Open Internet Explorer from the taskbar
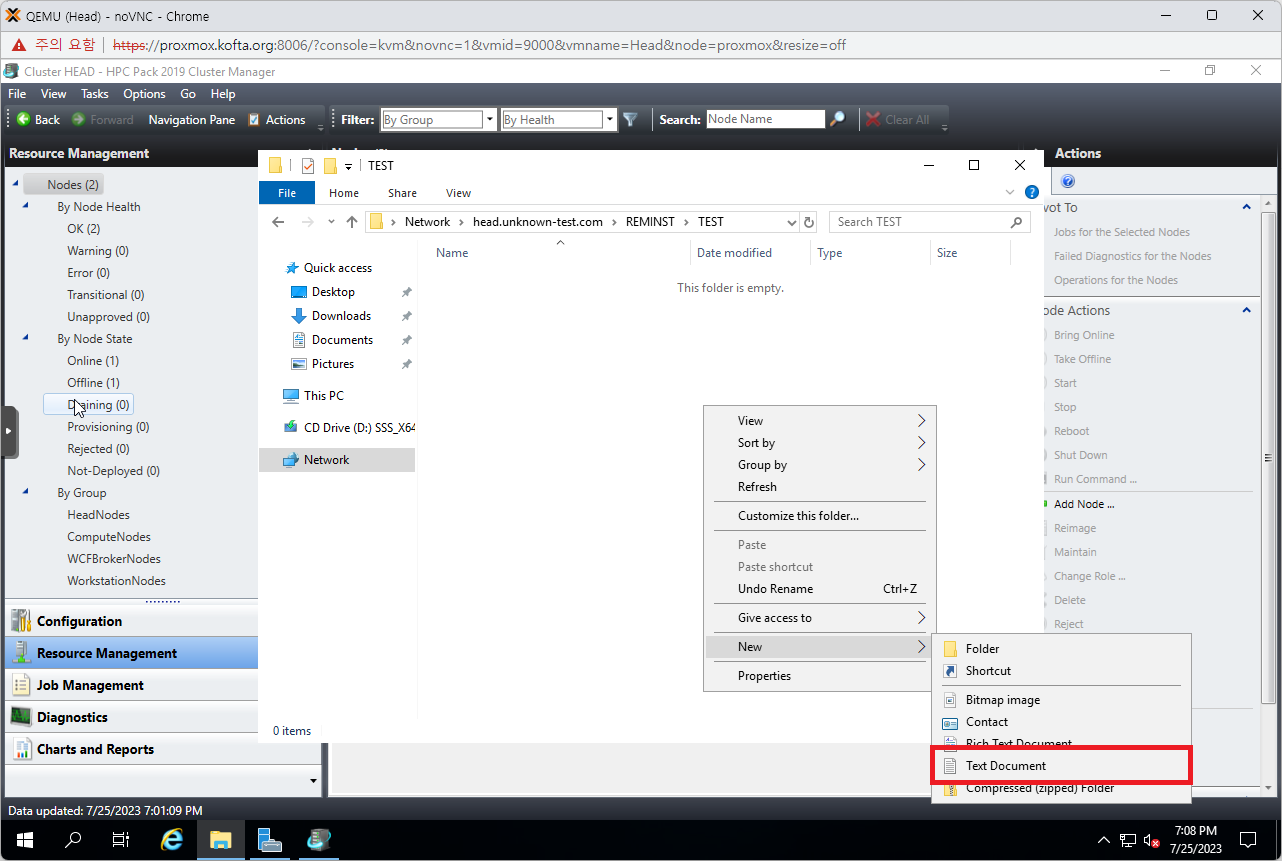The image size is (1282, 861). (x=172, y=840)
